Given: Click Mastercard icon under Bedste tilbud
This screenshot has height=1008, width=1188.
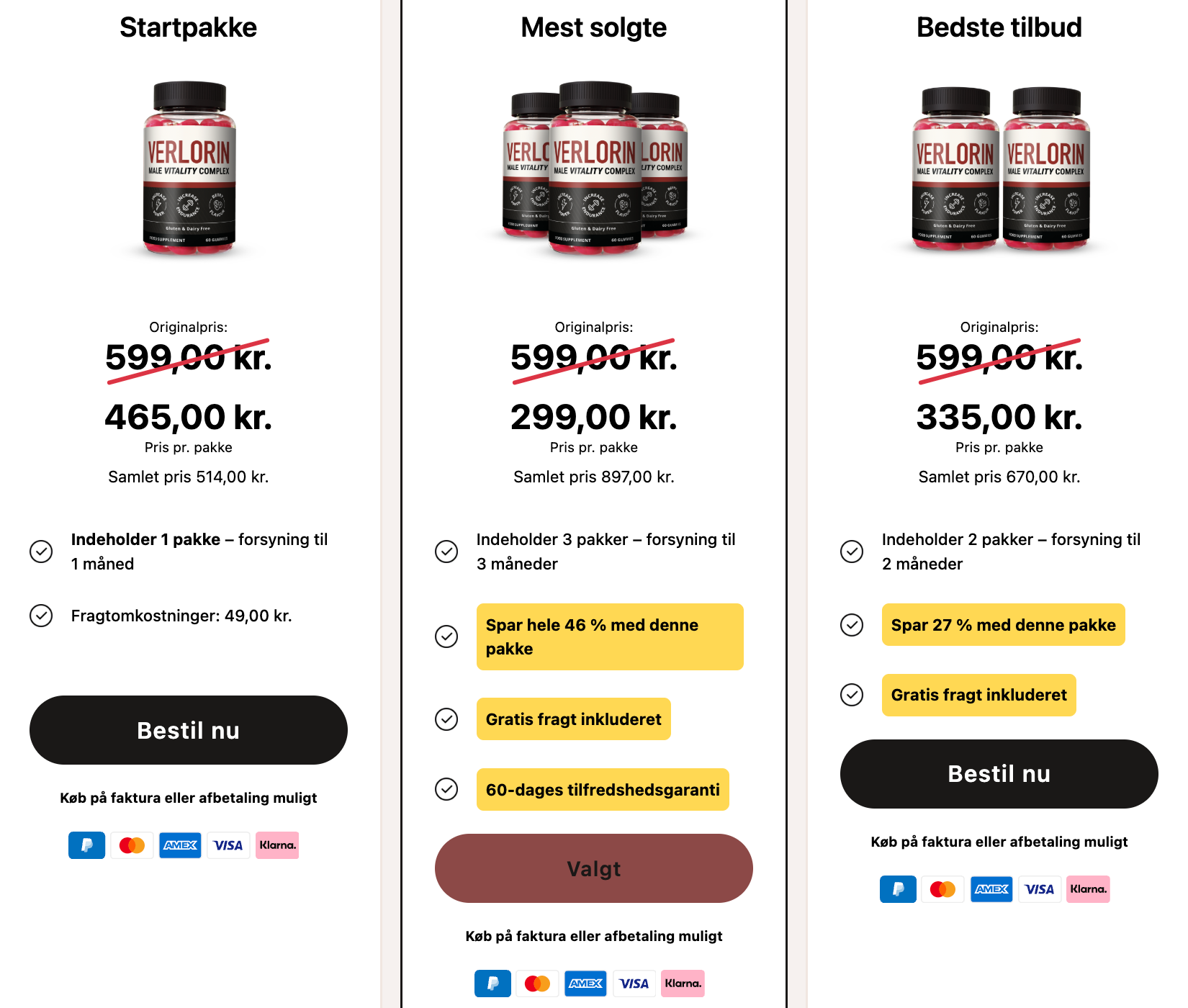Looking at the screenshot, I should pos(942,889).
